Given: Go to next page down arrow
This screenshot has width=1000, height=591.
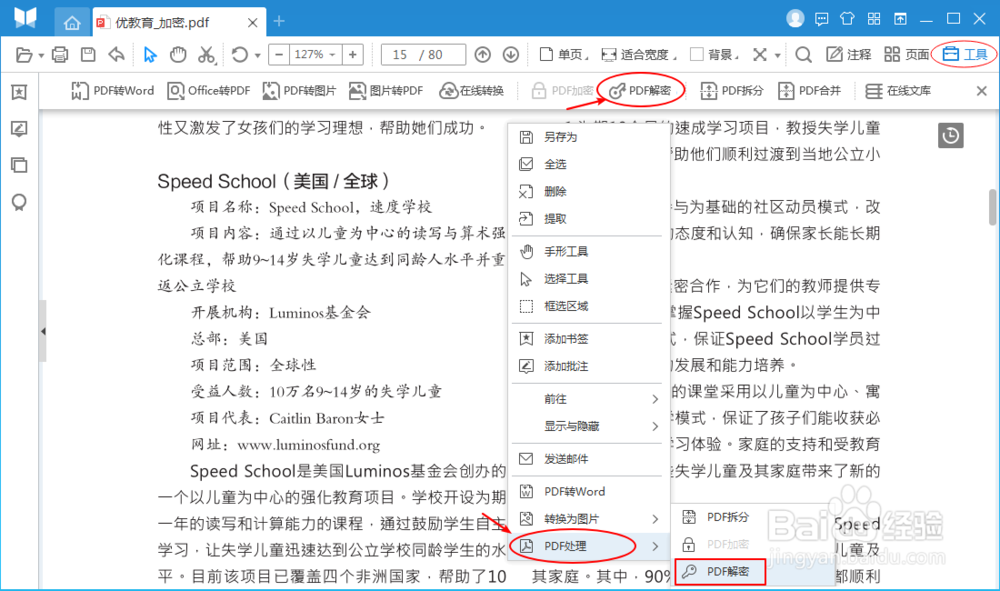Looking at the screenshot, I should (x=511, y=55).
